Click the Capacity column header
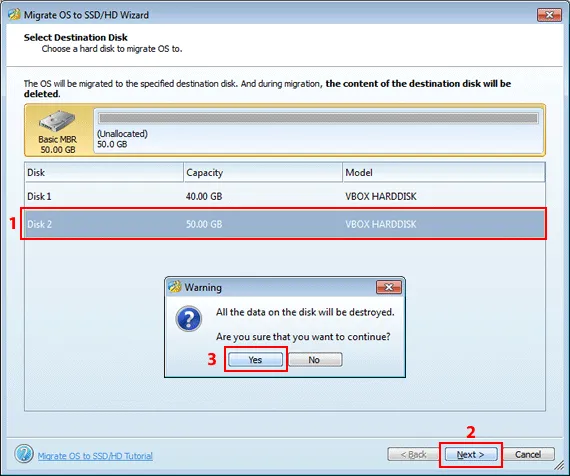This screenshot has width=570, height=476. pos(263,172)
